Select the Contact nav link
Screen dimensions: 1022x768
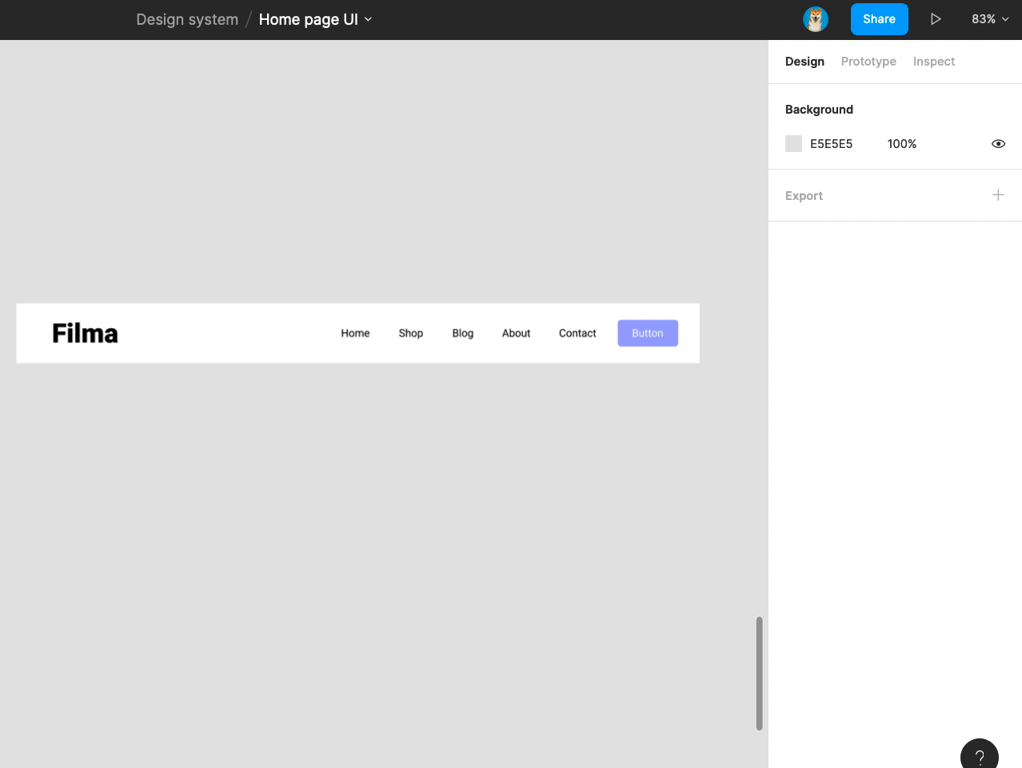pyautogui.click(x=577, y=333)
